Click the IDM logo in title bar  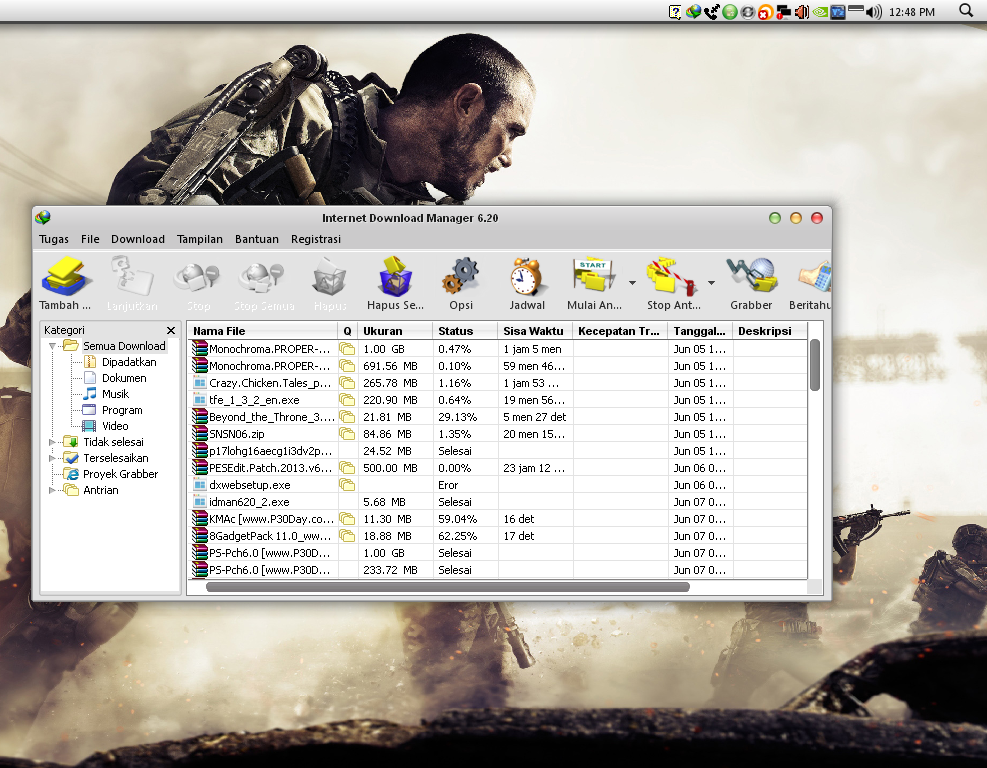43,218
